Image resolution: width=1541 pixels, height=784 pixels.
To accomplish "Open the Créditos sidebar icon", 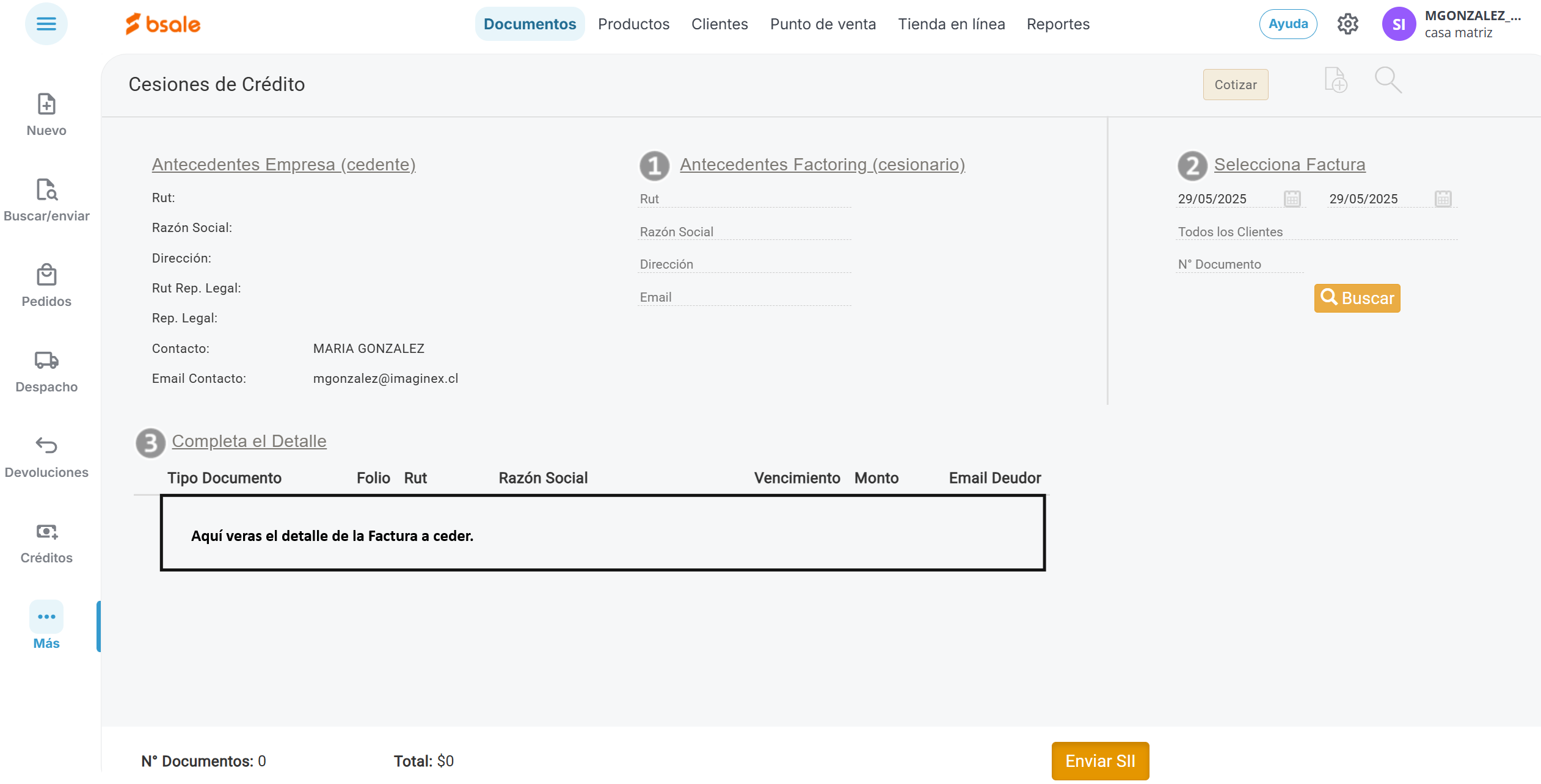I will 46,532.
